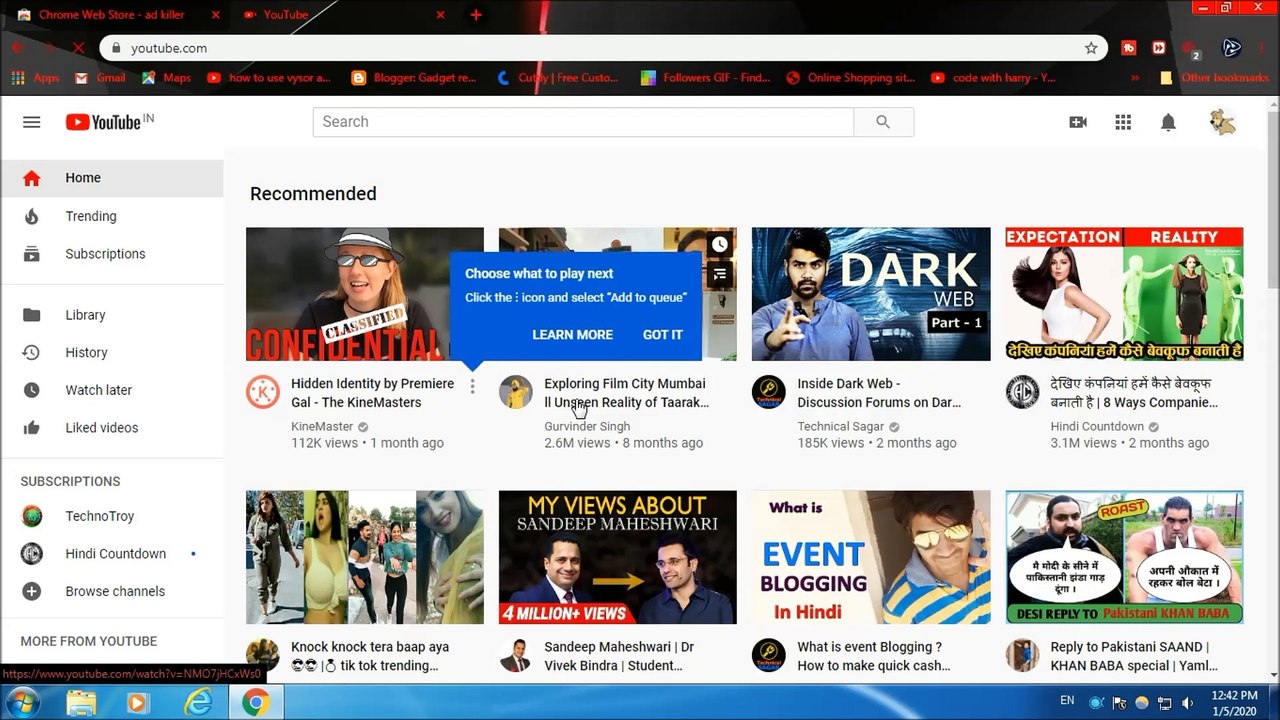Image resolution: width=1280 pixels, height=720 pixels.
Task: Open History in the sidebar
Action: click(x=112, y=352)
